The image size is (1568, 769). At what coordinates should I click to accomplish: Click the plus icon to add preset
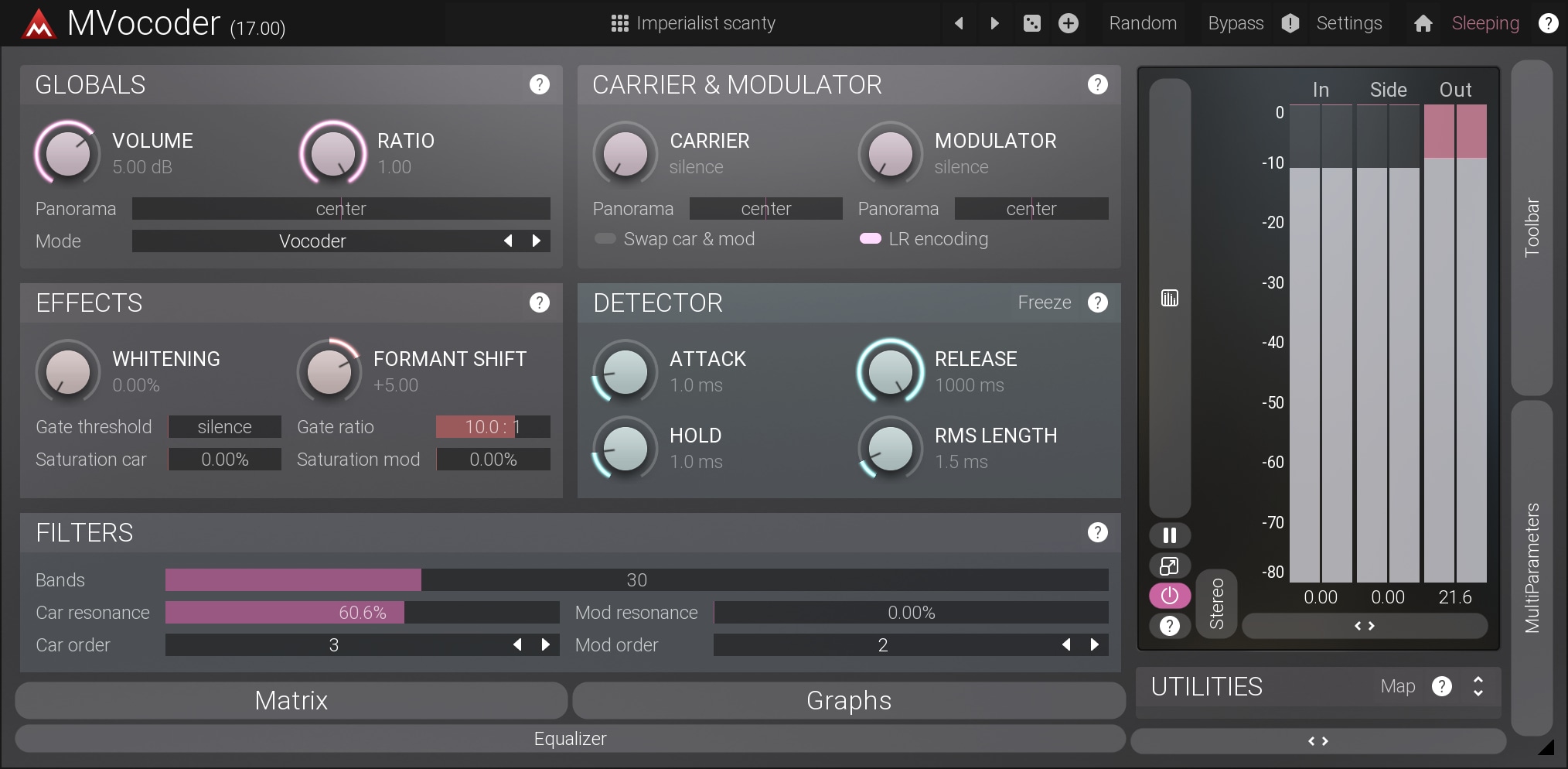tap(1069, 23)
